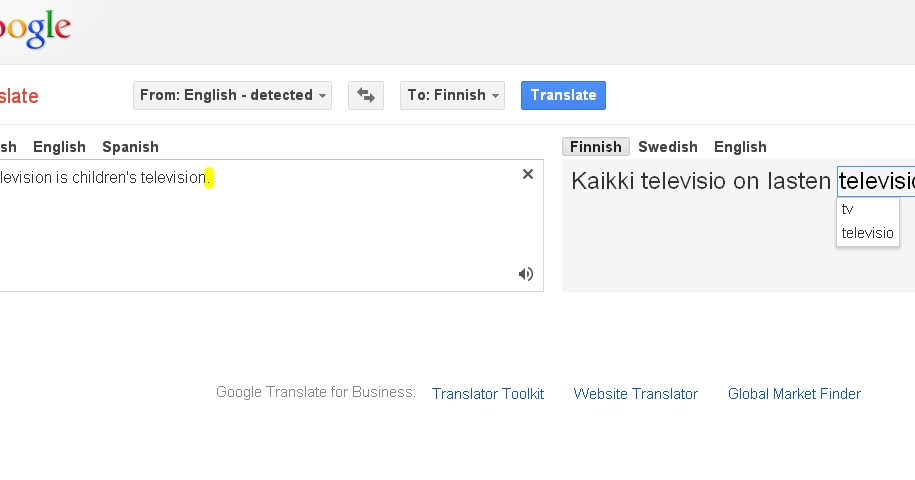915x480 pixels.
Task: Choose 'televisio' from alternatives popup
Action: point(868,233)
